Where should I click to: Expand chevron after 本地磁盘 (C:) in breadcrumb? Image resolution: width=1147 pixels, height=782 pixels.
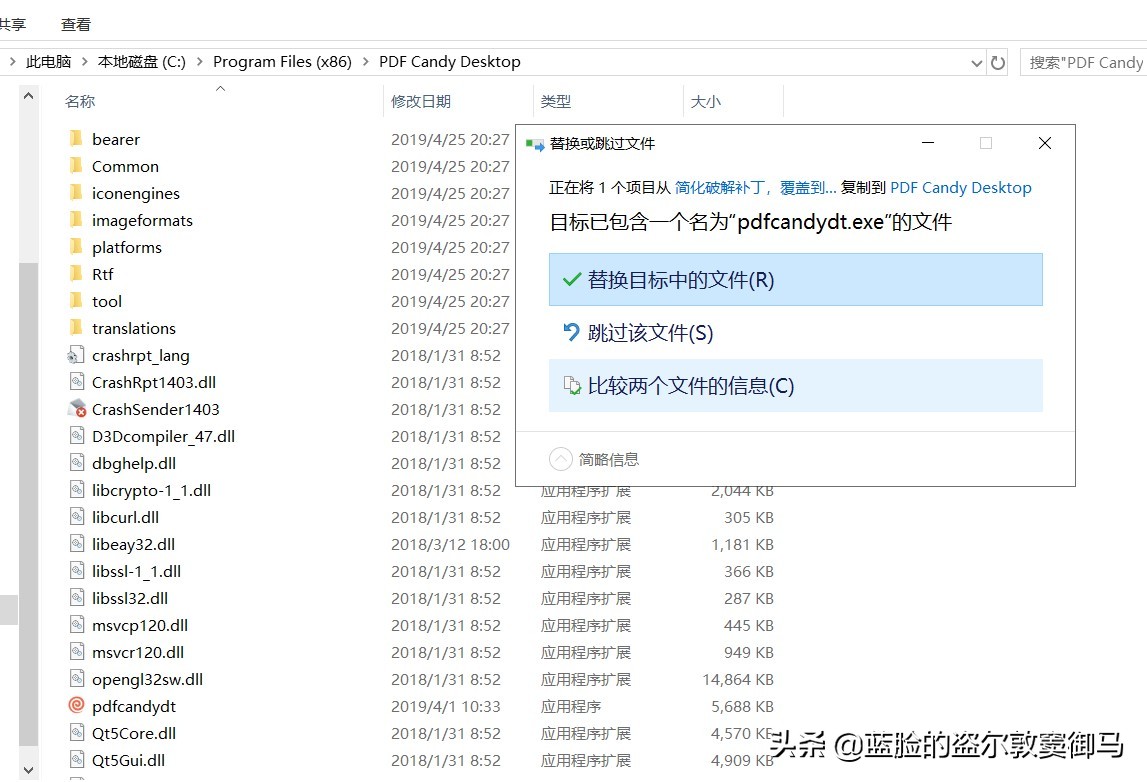(200, 61)
